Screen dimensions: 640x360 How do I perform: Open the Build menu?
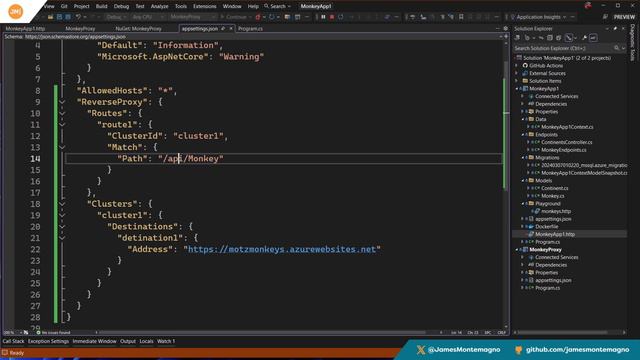tap(102, 6)
